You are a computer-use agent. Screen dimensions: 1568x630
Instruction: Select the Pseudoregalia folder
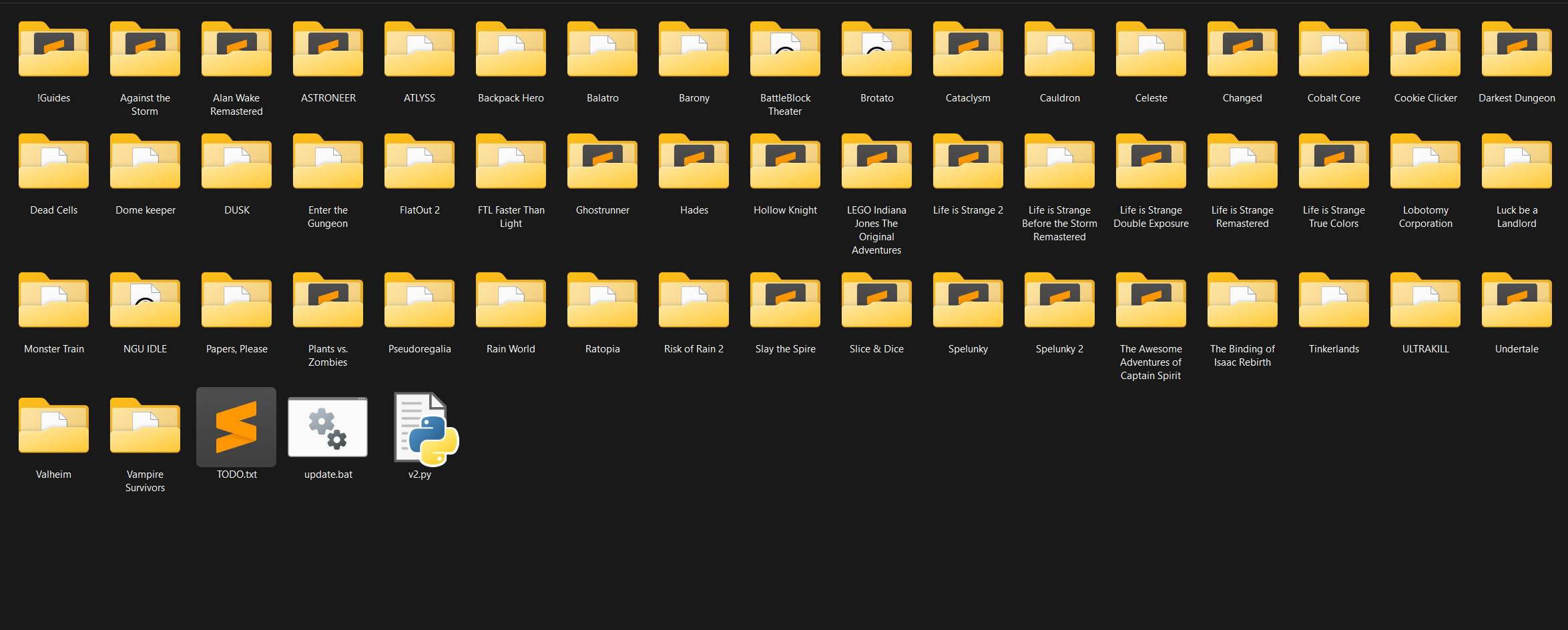point(419,300)
